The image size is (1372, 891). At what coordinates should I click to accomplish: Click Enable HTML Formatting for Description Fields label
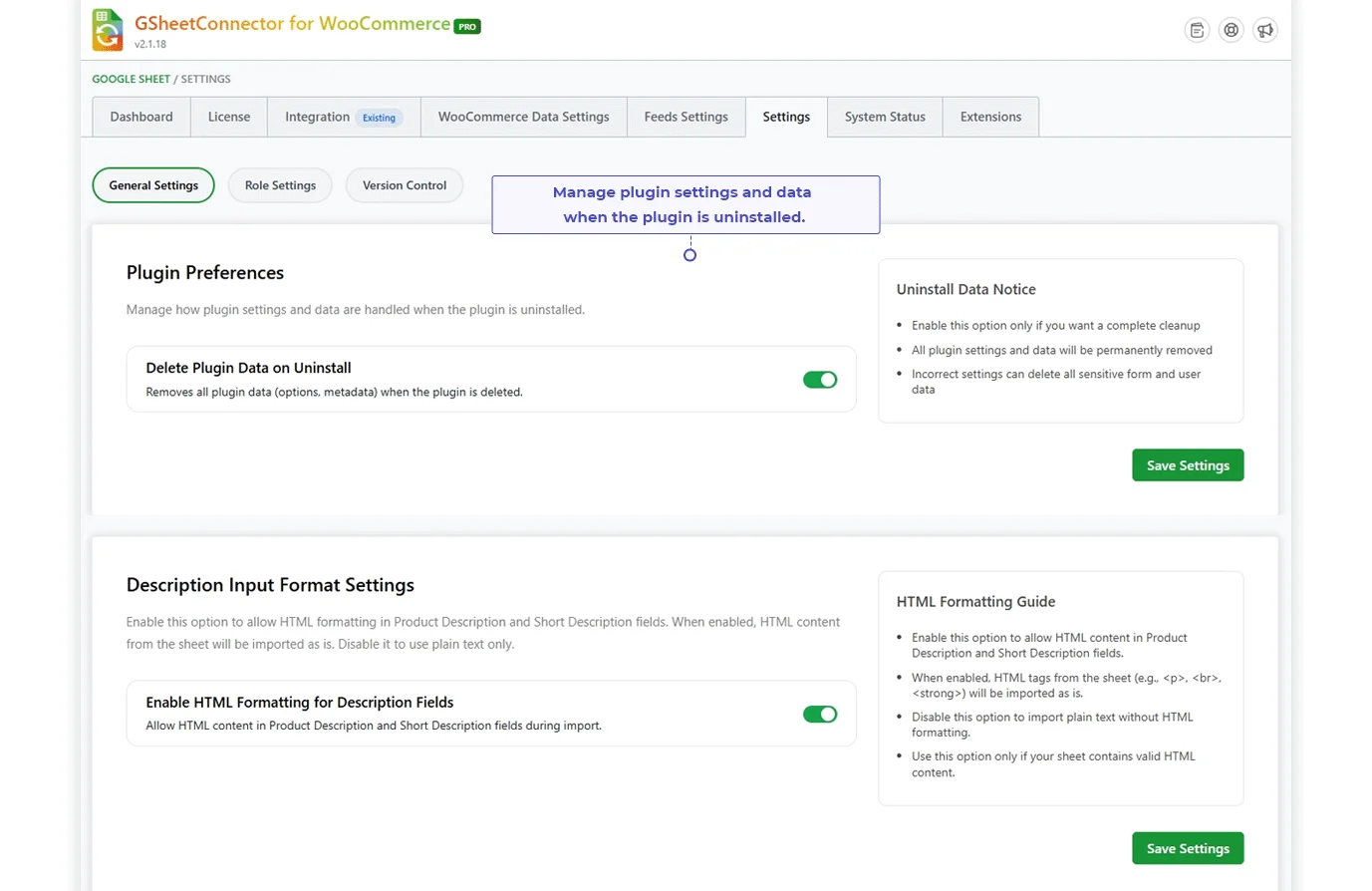point(300,703)
